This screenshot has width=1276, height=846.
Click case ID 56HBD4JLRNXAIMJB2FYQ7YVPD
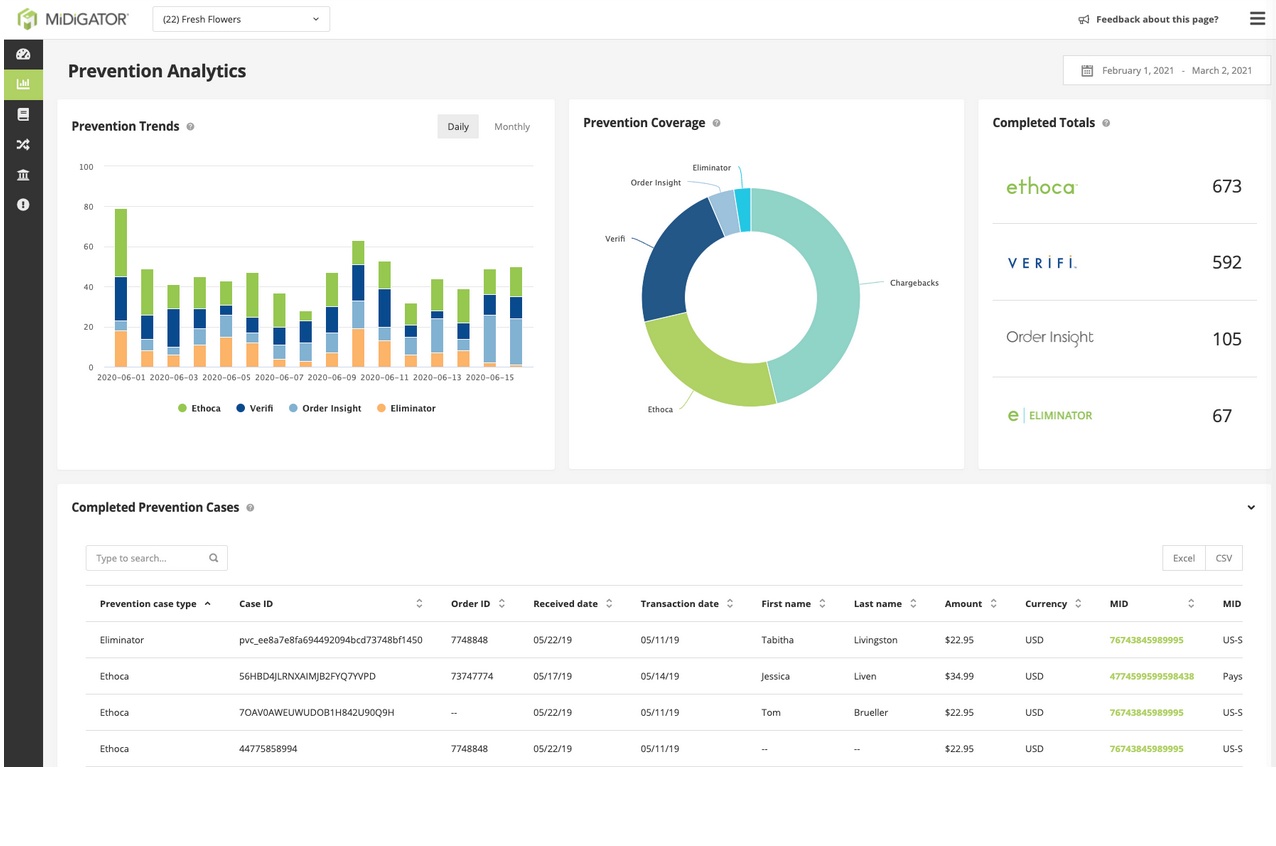pos(307,676)
